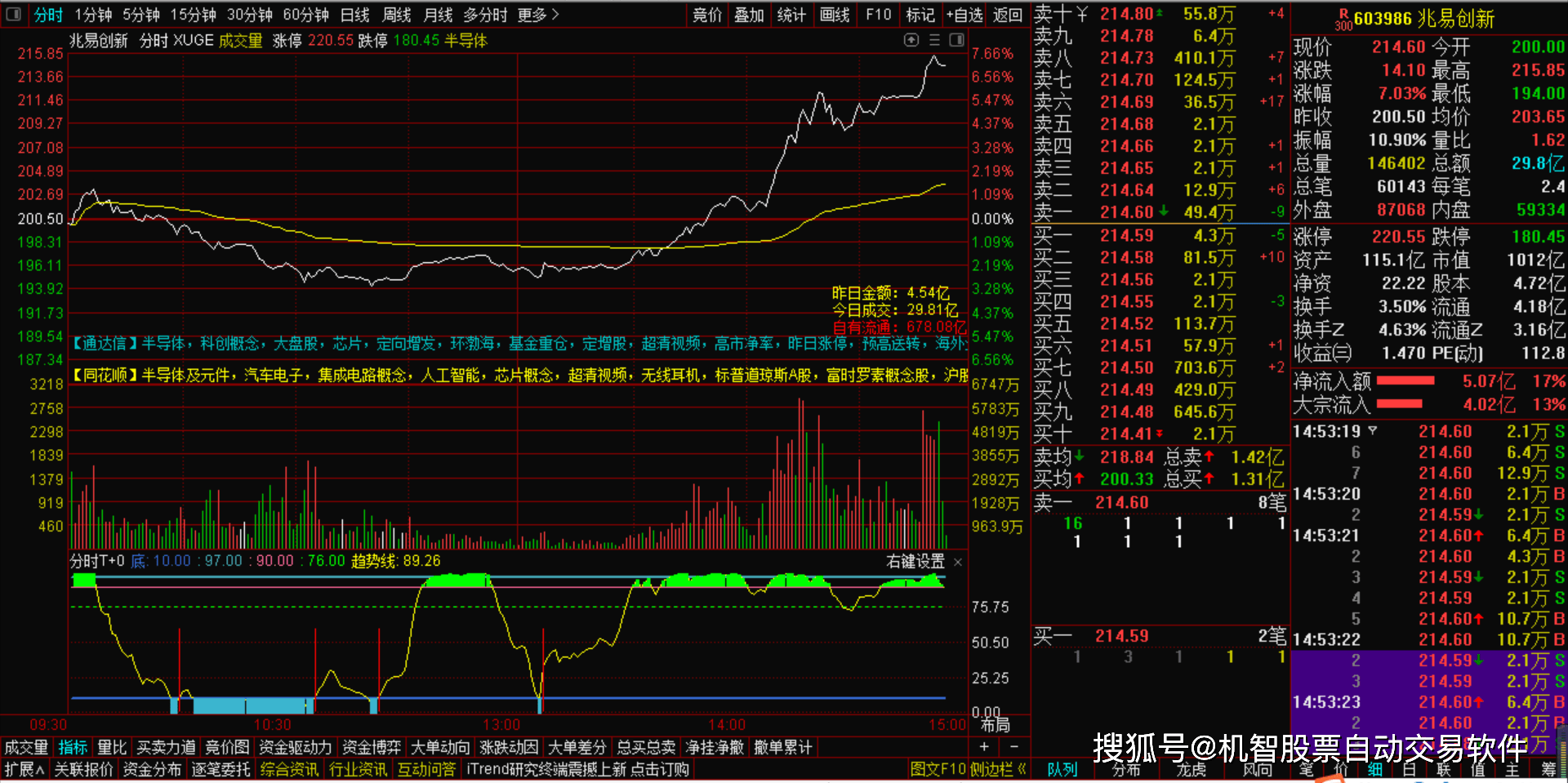
Task: Select the 分时 intraday tab
Action: [48, 15]
